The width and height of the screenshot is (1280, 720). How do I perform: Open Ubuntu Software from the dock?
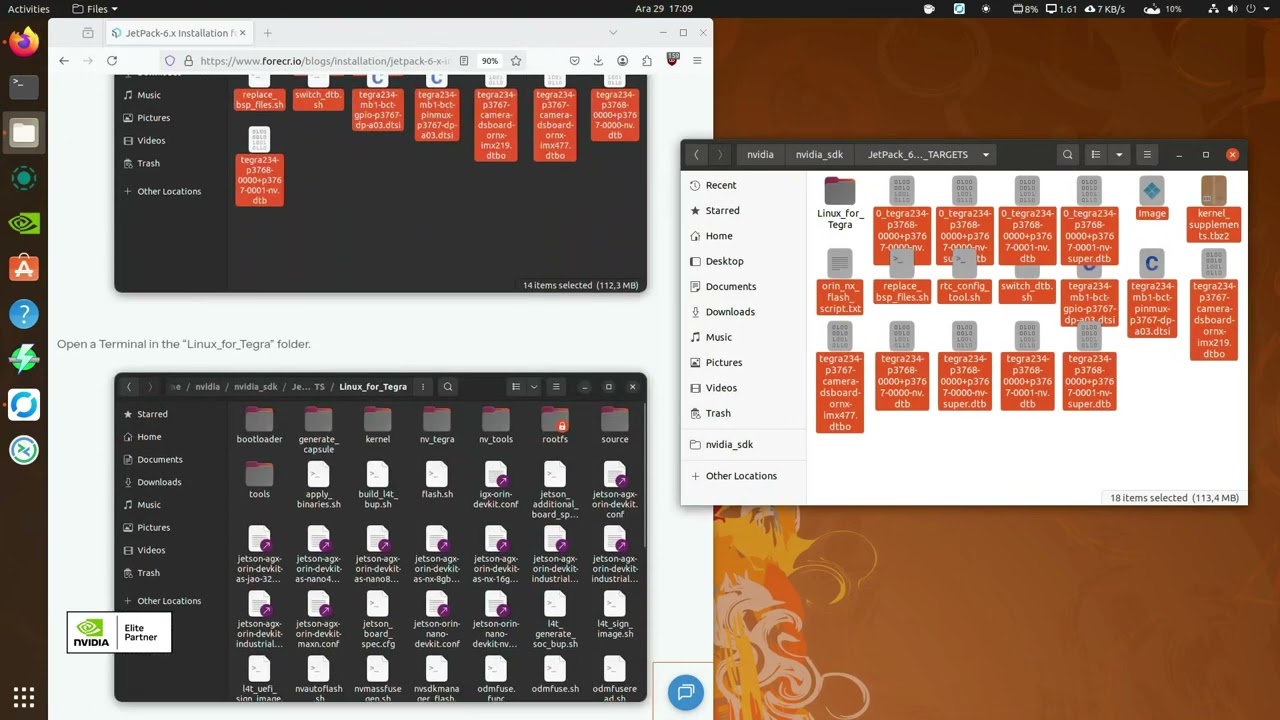click(24, 268)
